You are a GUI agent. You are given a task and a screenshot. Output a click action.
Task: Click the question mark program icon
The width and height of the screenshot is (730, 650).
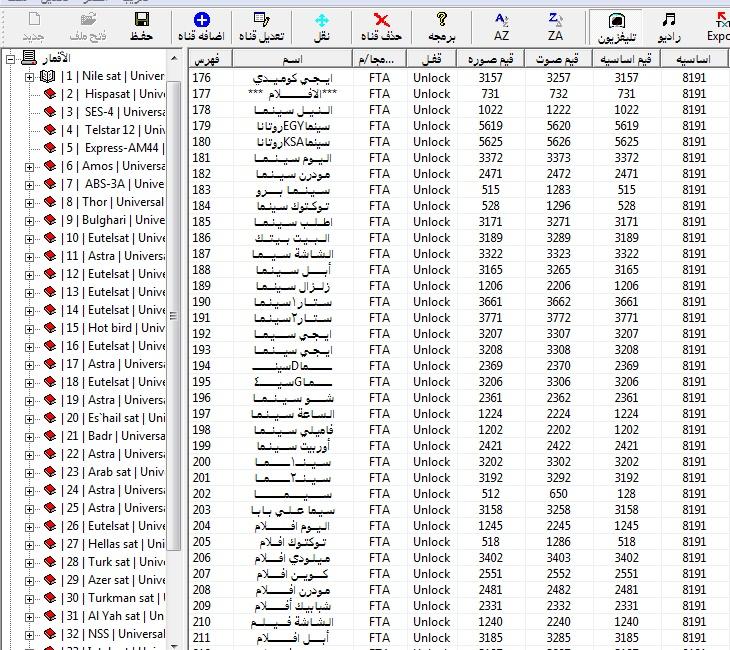442,20
